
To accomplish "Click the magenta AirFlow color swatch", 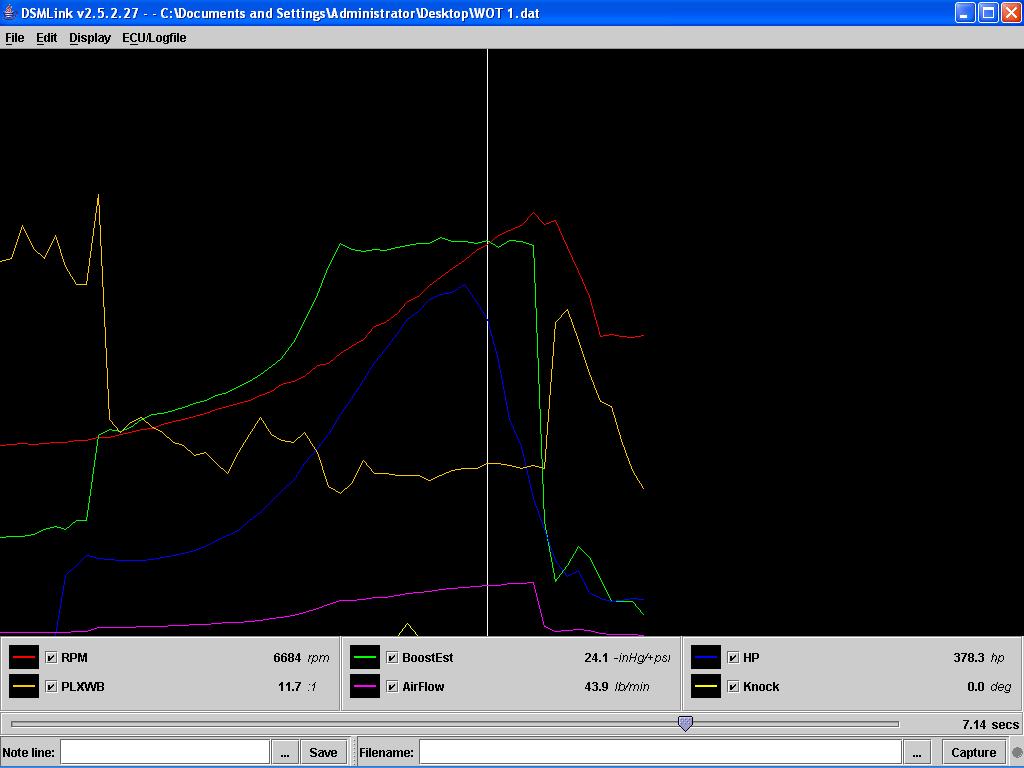I will (365, 687).
